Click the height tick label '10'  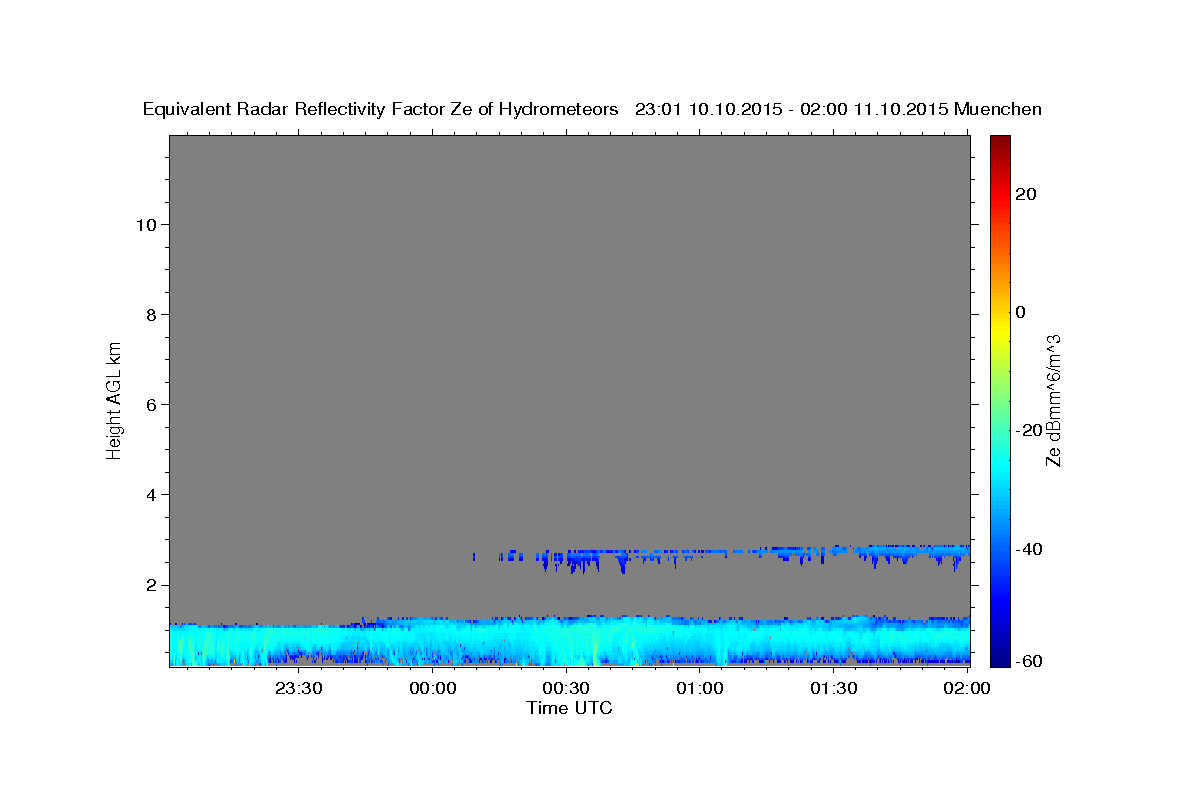pyautogui.click(x=145, y=224)
